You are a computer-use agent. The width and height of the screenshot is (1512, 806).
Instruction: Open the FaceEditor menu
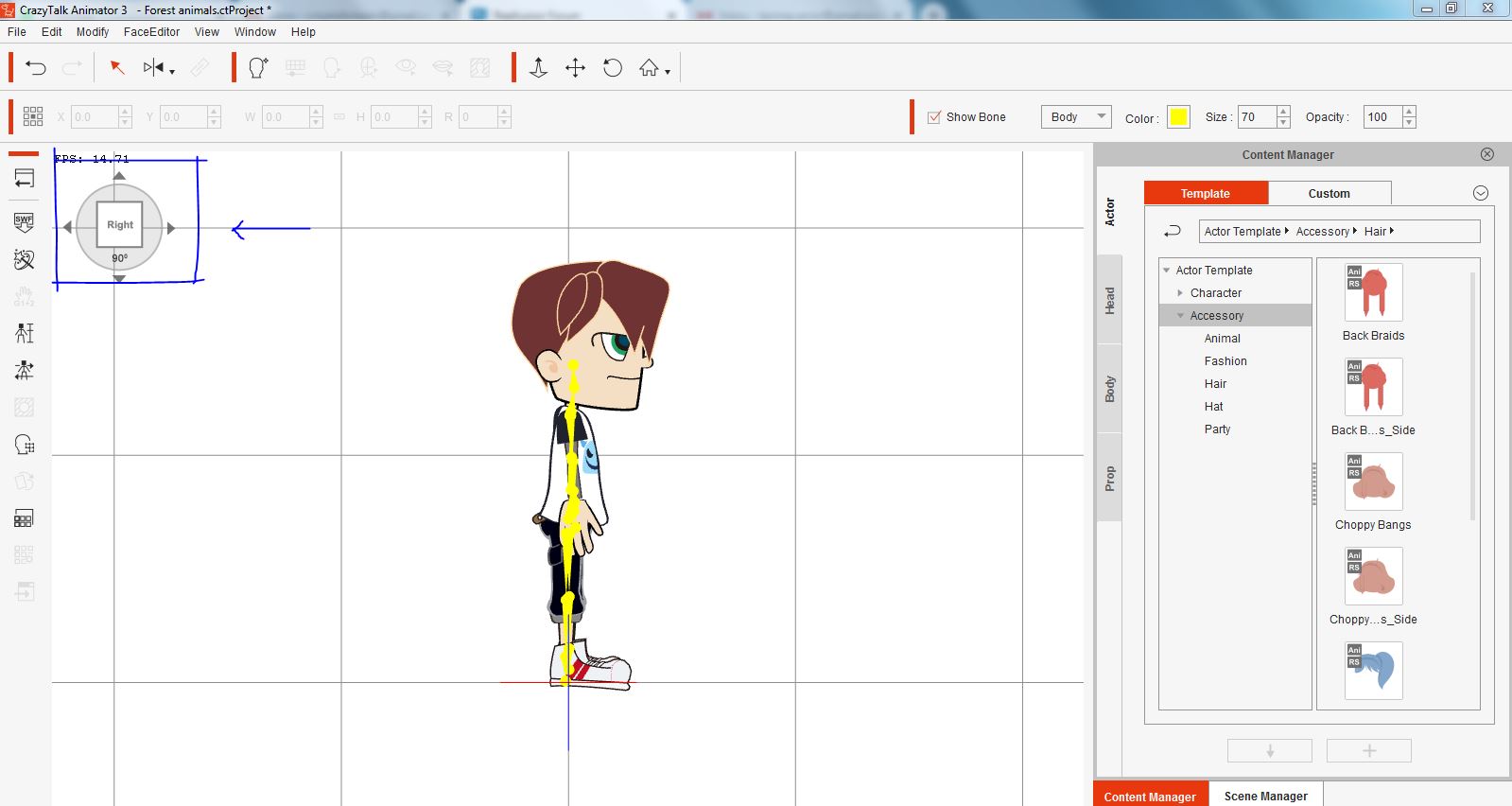tap(151, 31)
